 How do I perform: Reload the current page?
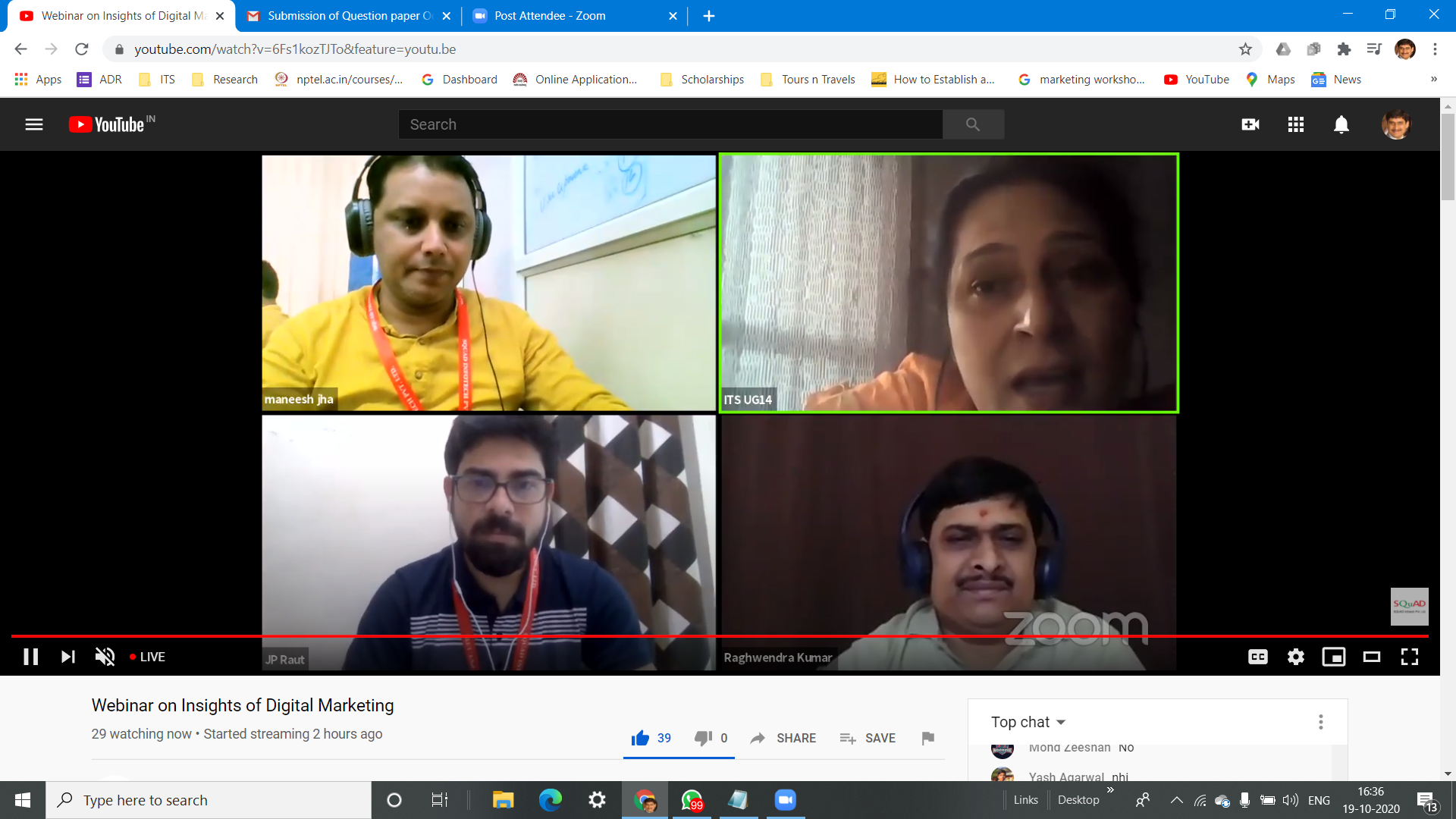coord(82,49)
